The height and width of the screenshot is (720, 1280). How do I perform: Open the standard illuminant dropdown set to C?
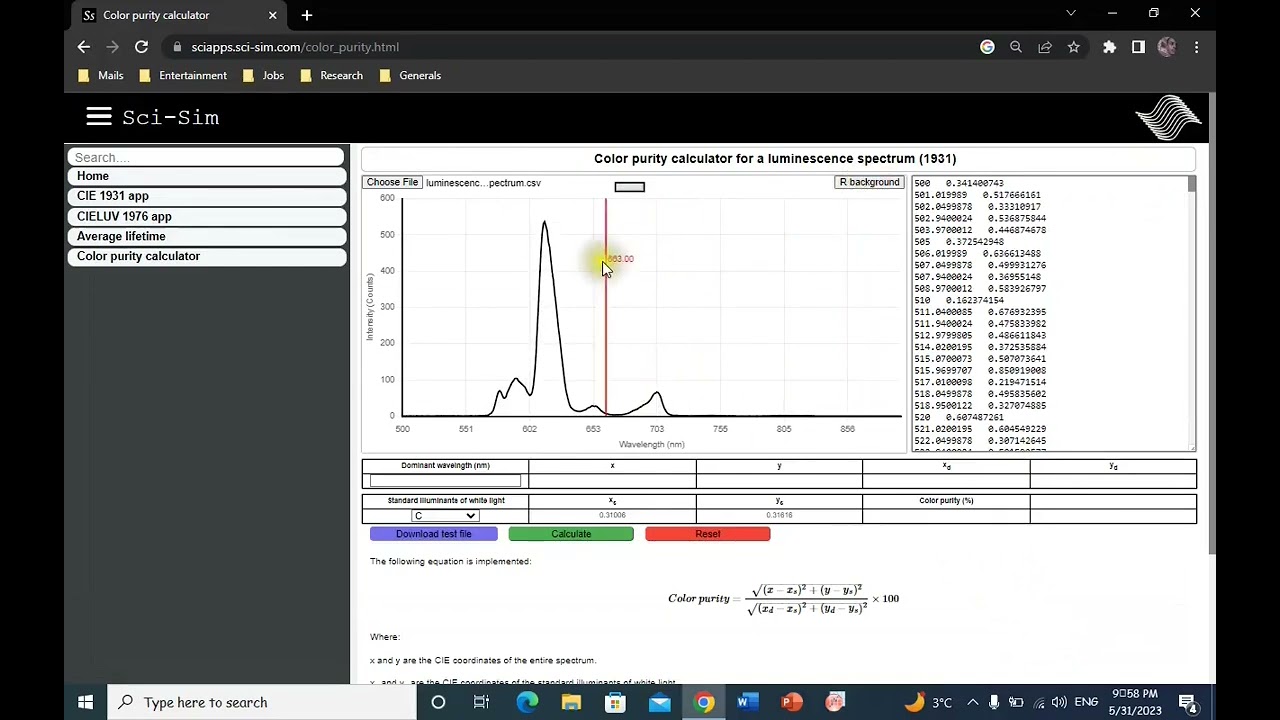(x=445, y=516)
